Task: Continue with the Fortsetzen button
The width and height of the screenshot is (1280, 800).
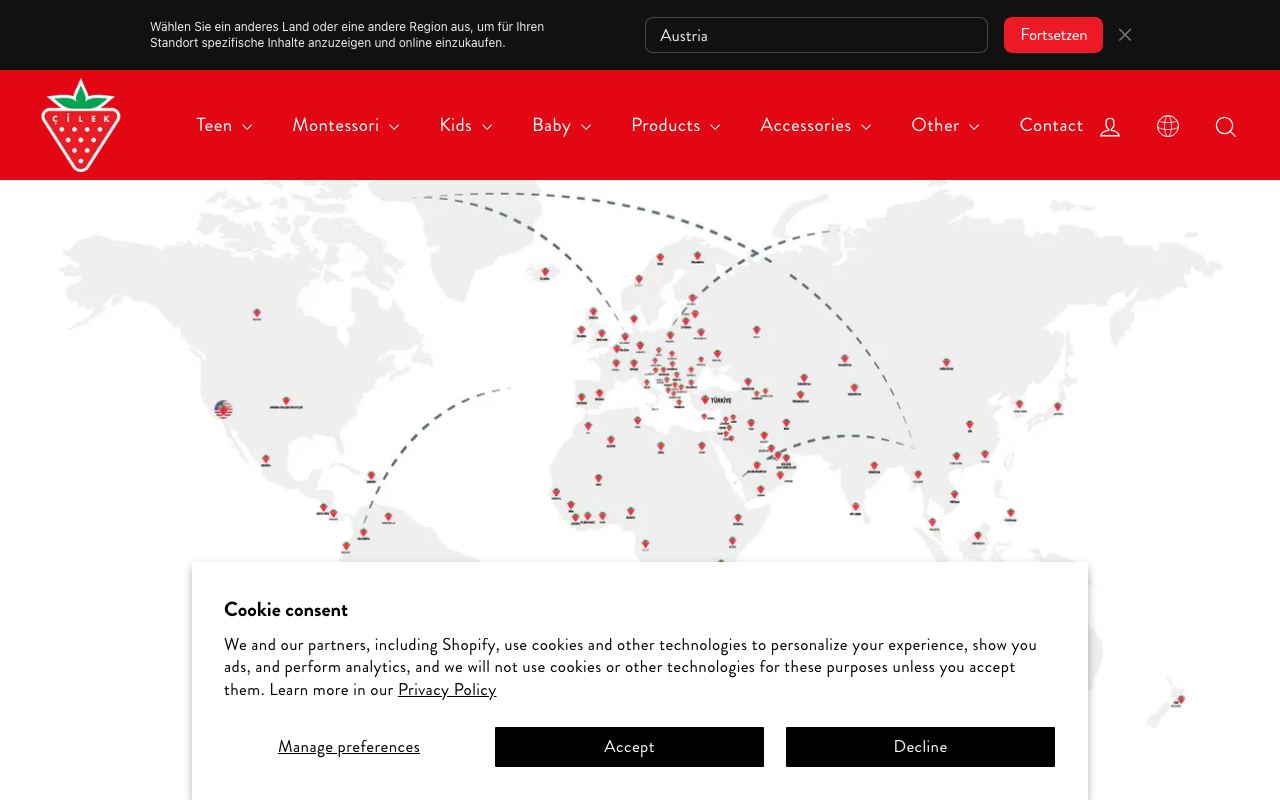Action: (x=1053, y=35)
